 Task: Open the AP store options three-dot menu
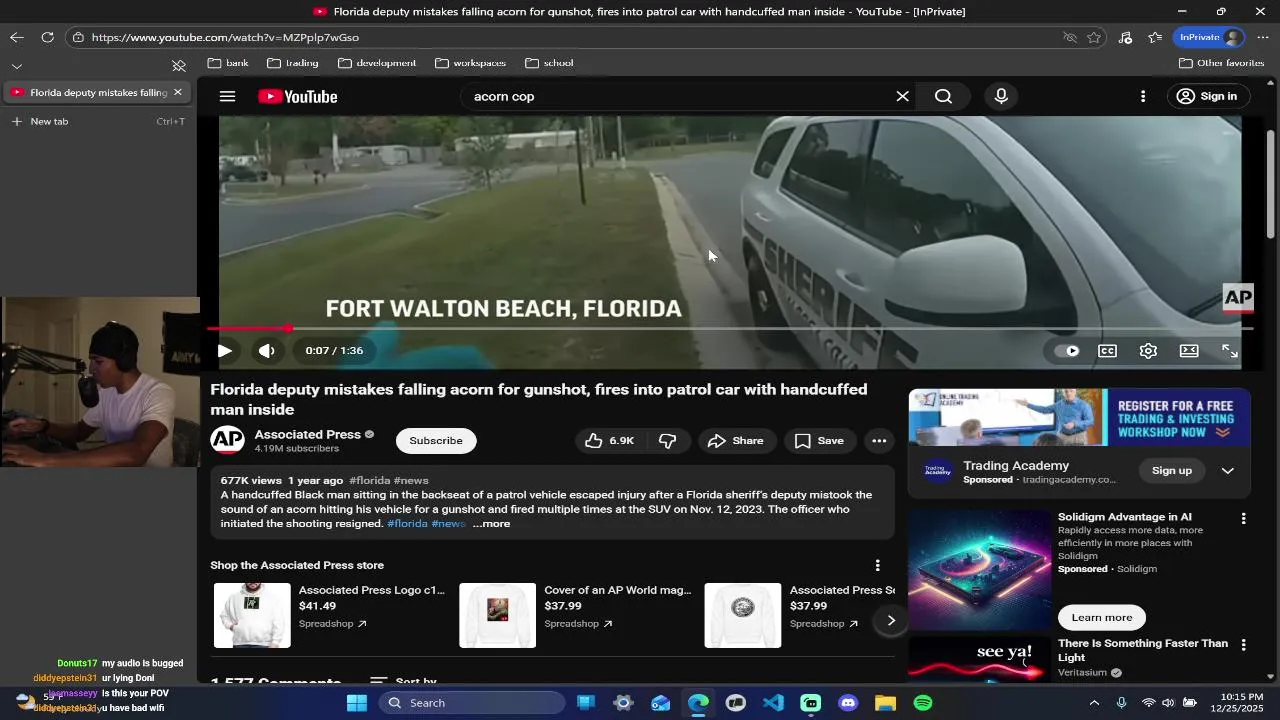coord(877,565)
